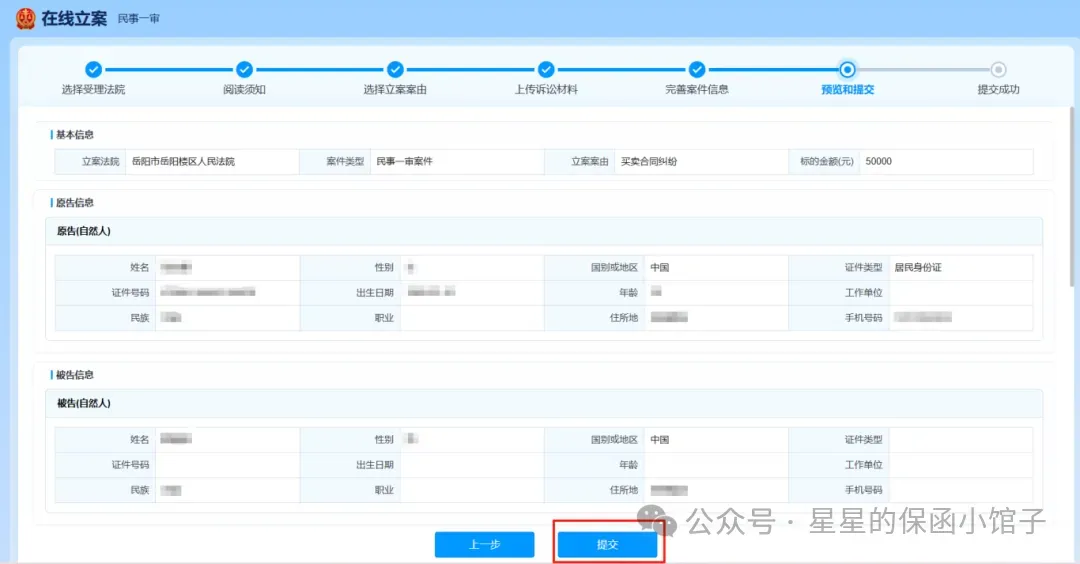Click the 基本信息 section heading
The width and height of the screenshot is (1080, 564).
tap(74, 135)
